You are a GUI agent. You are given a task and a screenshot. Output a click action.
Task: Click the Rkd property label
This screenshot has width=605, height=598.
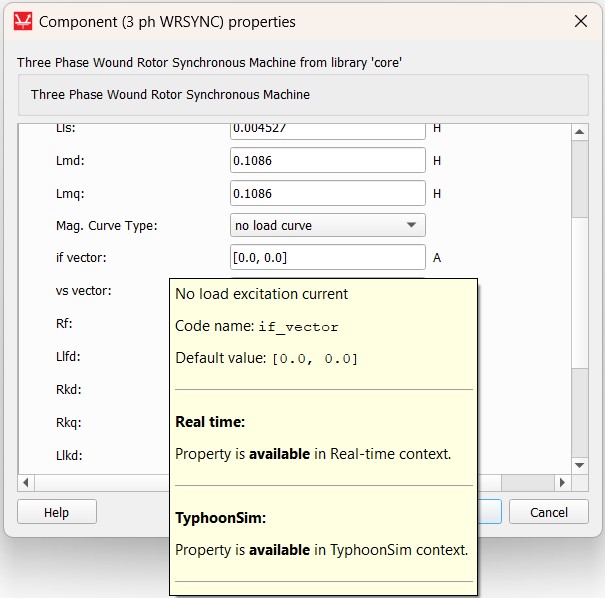click(69, 389)
